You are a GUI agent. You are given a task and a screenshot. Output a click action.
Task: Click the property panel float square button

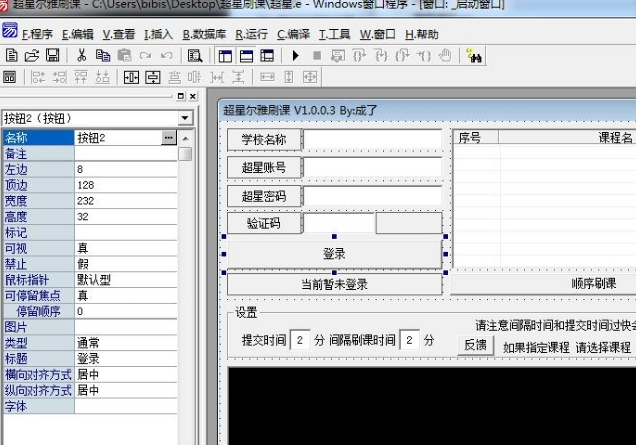click(x=181, y=96)
